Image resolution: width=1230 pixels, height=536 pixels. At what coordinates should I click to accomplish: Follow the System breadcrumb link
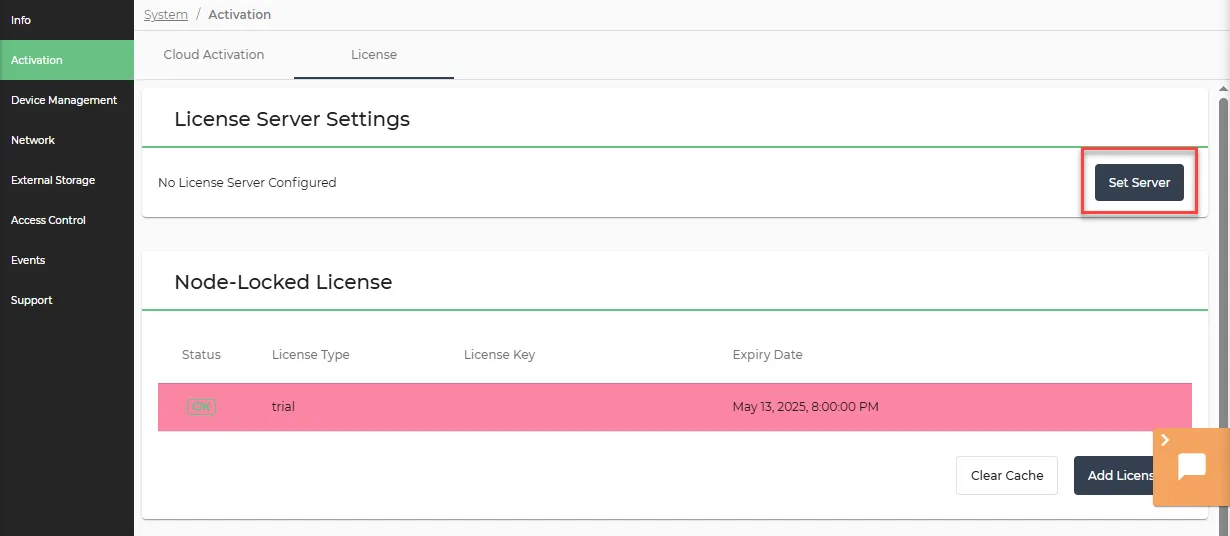pyautogui.click(x=166, y=15)
